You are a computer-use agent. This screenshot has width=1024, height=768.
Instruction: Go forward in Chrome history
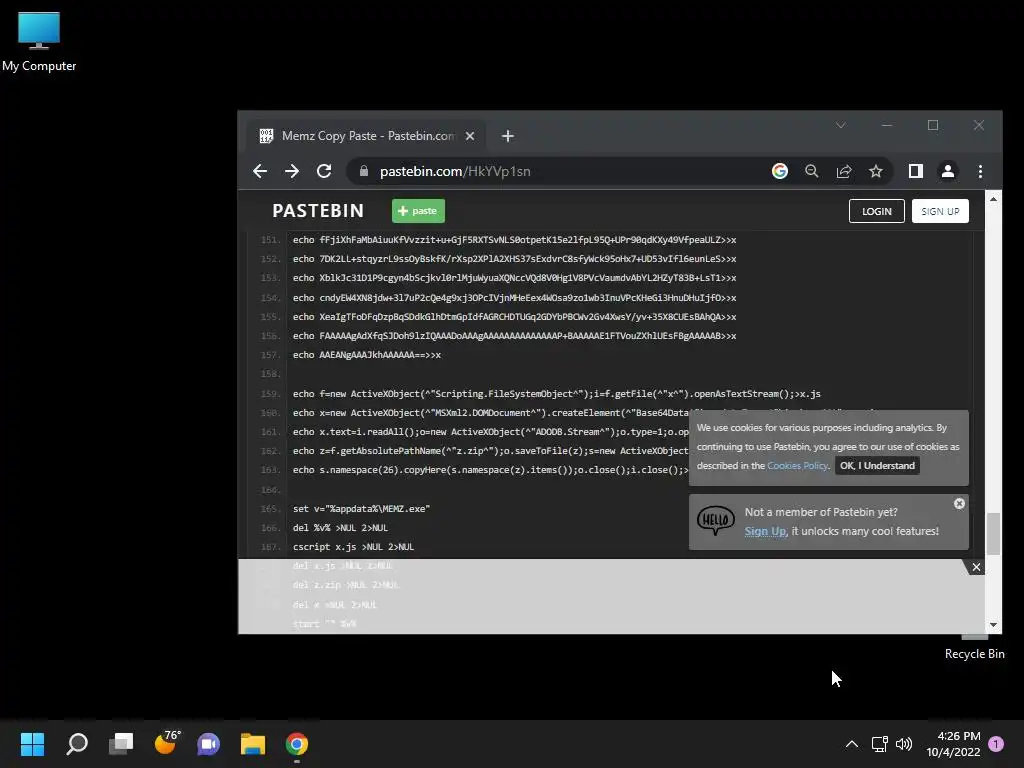click(292, 171)
